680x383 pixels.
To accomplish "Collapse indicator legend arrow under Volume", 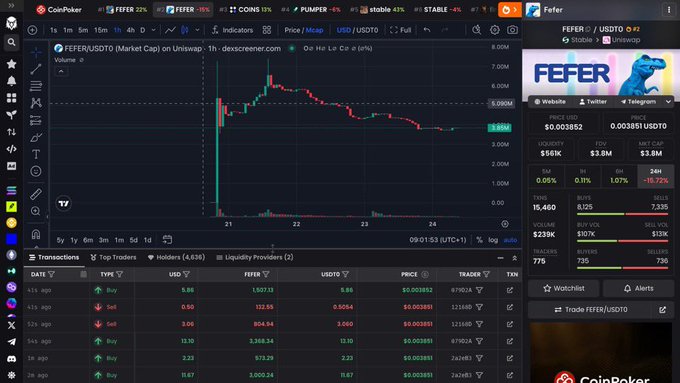I will (61, 71).
